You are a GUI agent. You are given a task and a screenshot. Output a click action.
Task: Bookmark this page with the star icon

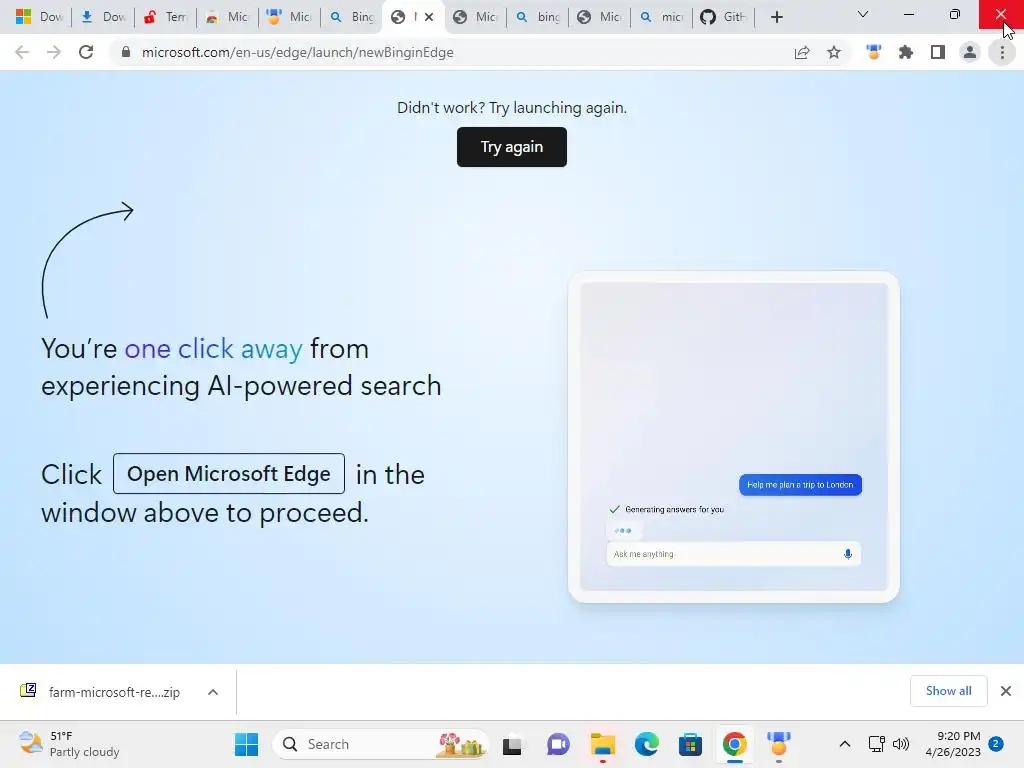(x=834, y=52)
